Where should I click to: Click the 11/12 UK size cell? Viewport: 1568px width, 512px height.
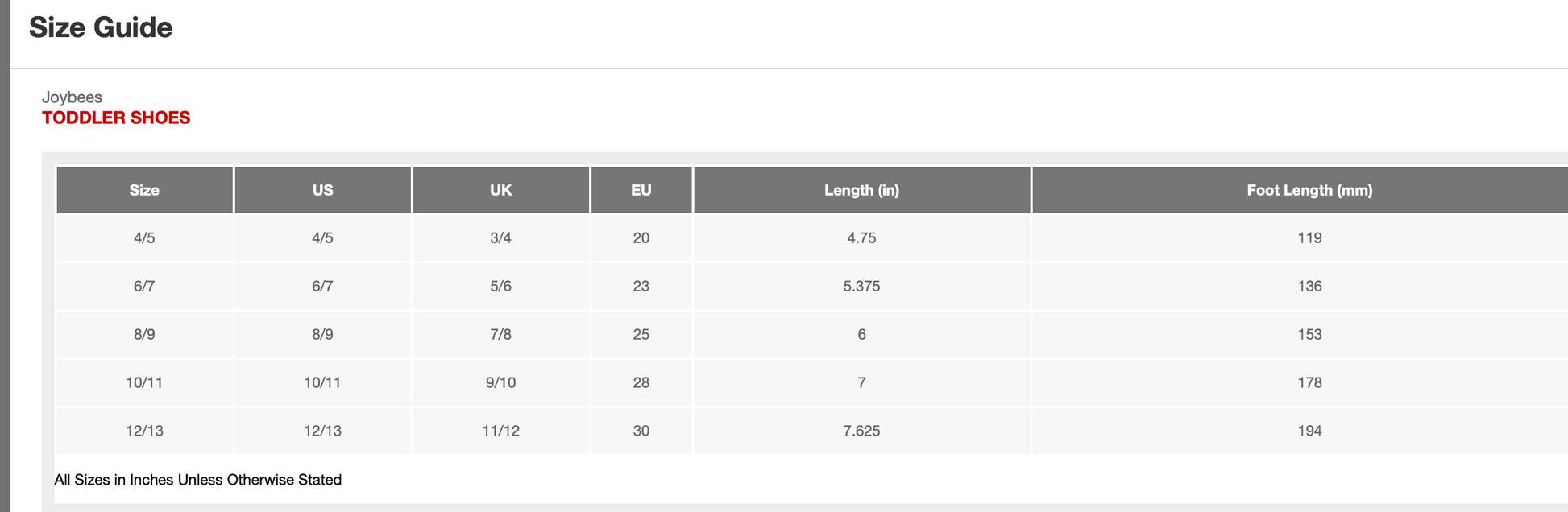click(500, 431)
